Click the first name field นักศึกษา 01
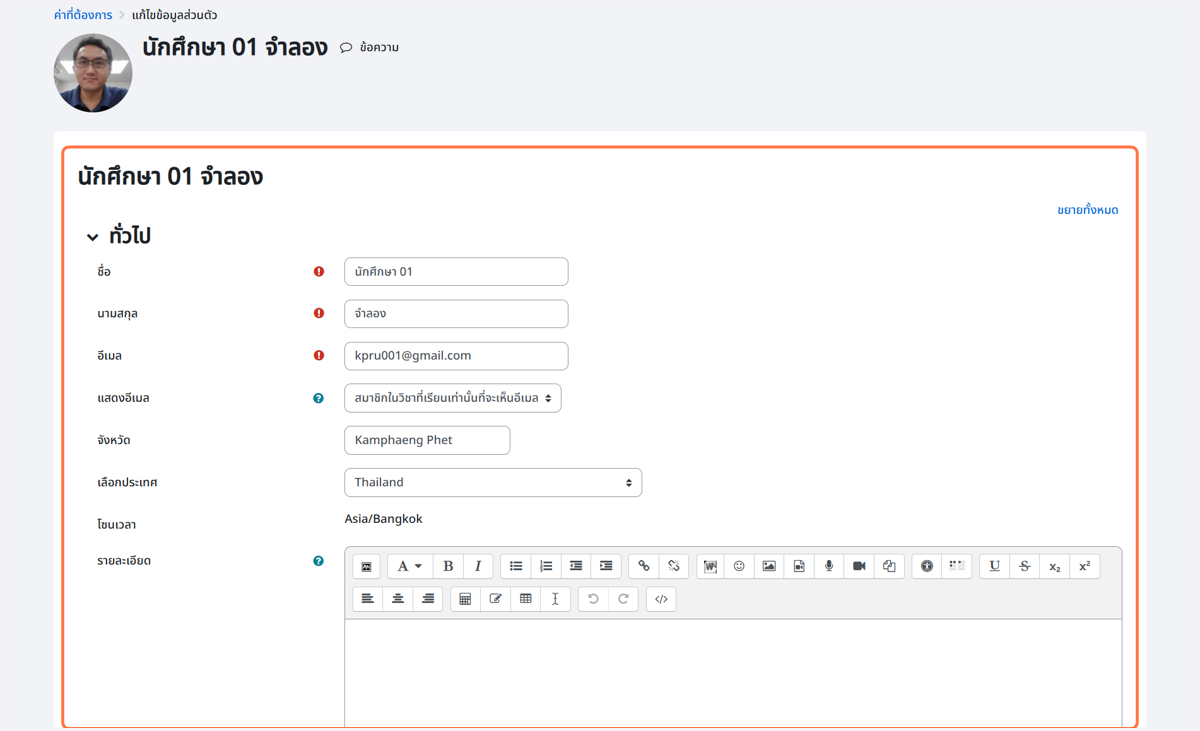 [456, 272]
